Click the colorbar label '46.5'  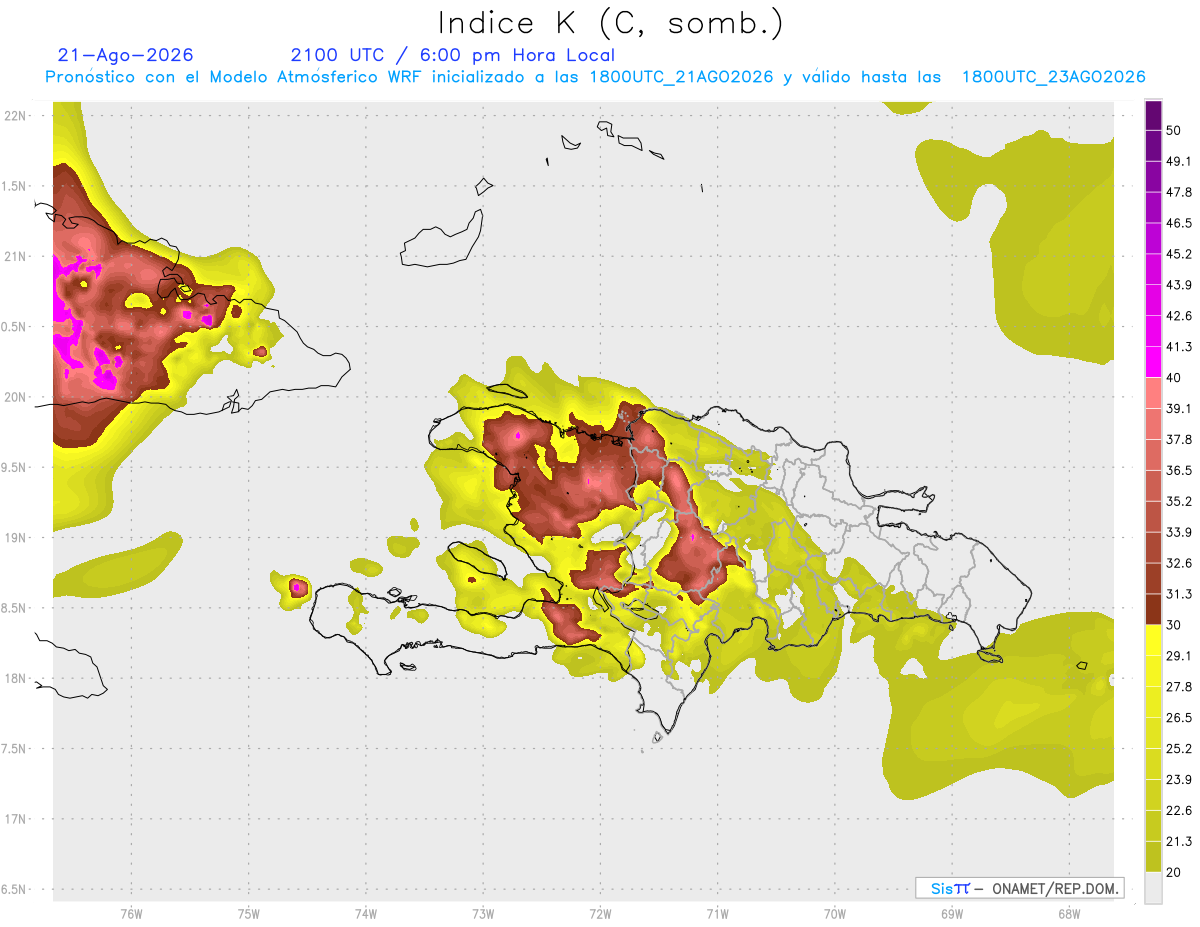1180,223
